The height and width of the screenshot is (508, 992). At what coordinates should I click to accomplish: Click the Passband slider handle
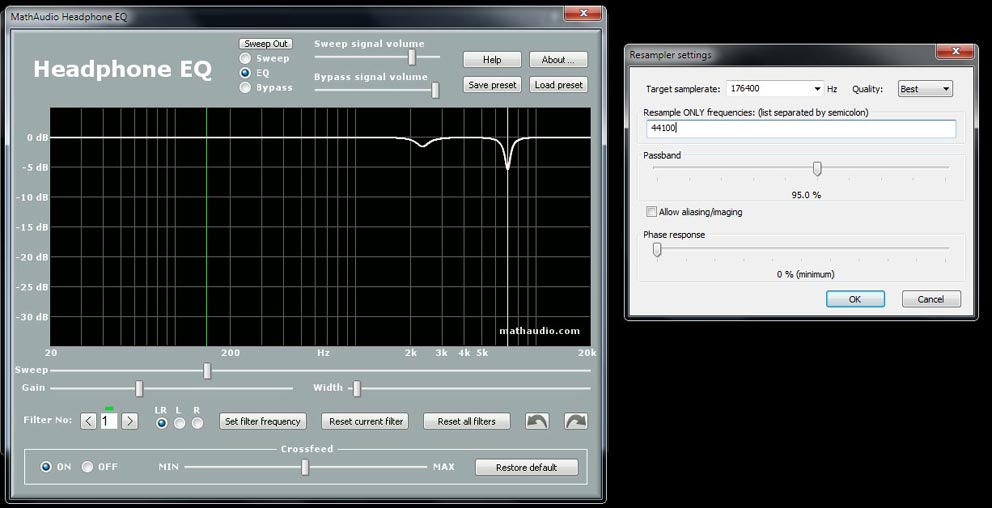point(817,169)
